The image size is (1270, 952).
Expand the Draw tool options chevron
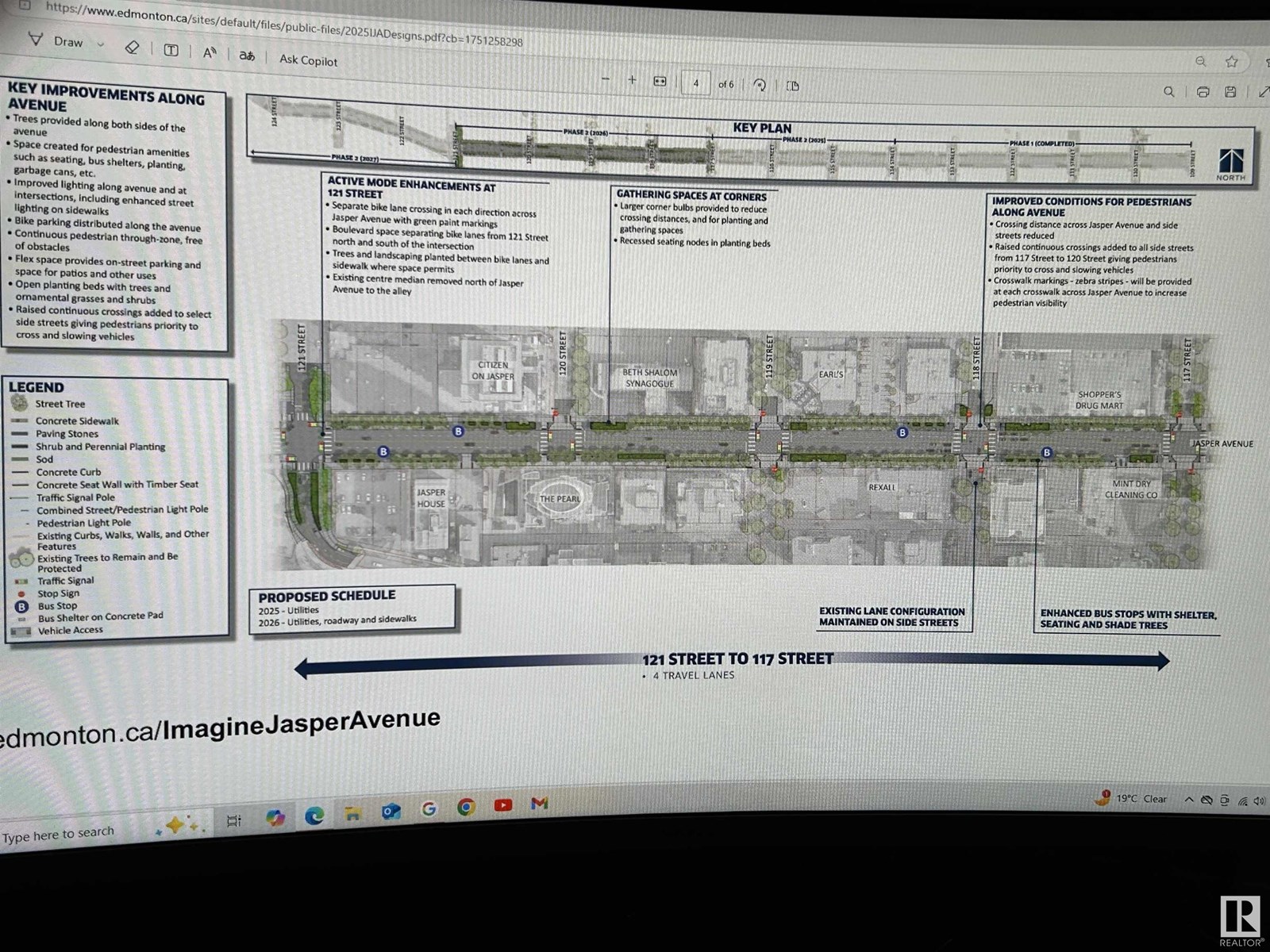101,45
